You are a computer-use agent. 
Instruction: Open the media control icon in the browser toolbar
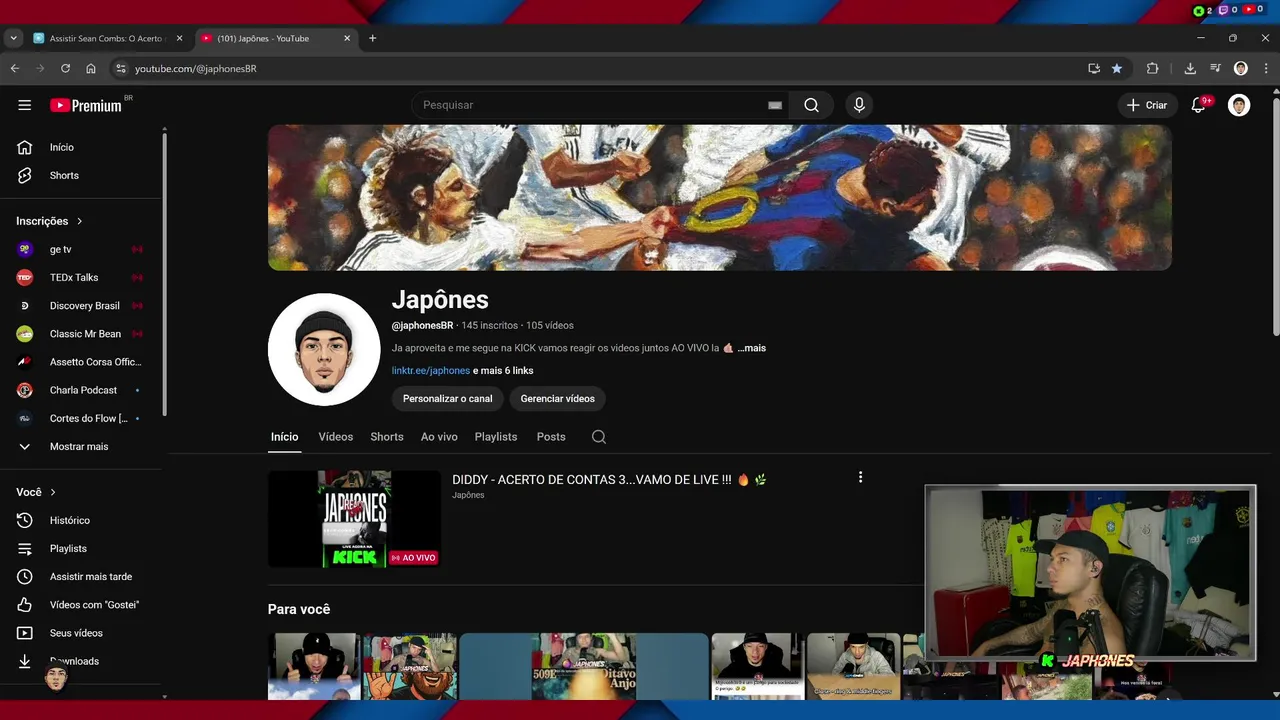[1215, 68]
